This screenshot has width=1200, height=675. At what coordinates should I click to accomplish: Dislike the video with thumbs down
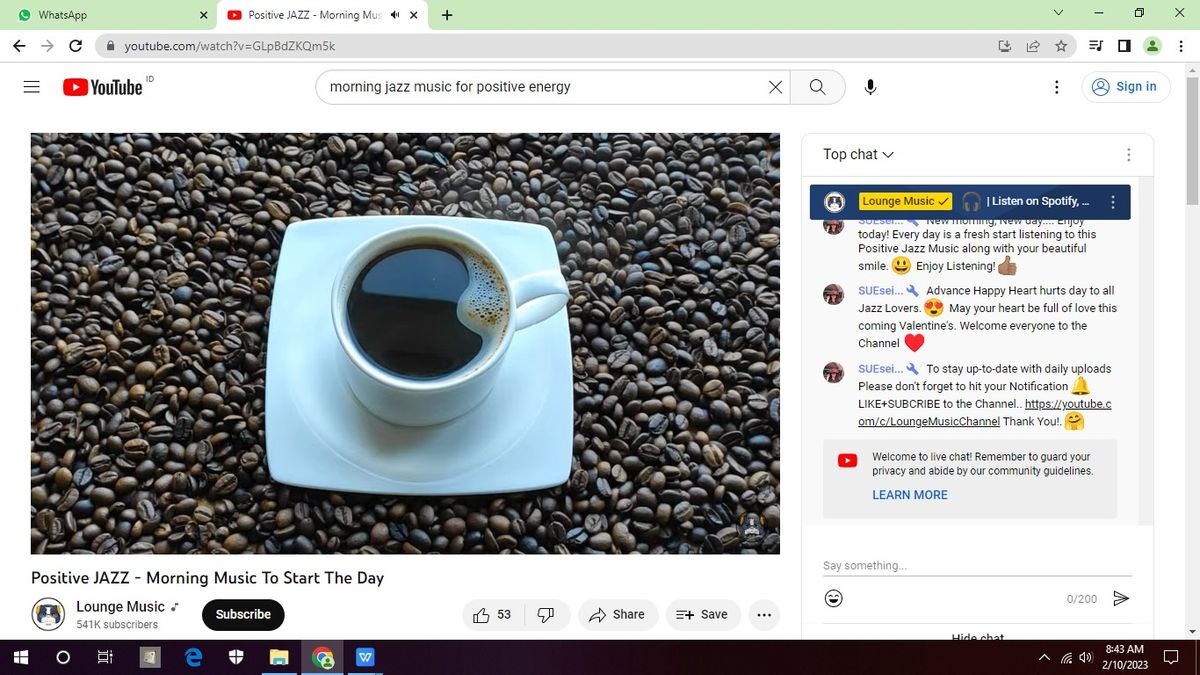(x=546, y=615)
